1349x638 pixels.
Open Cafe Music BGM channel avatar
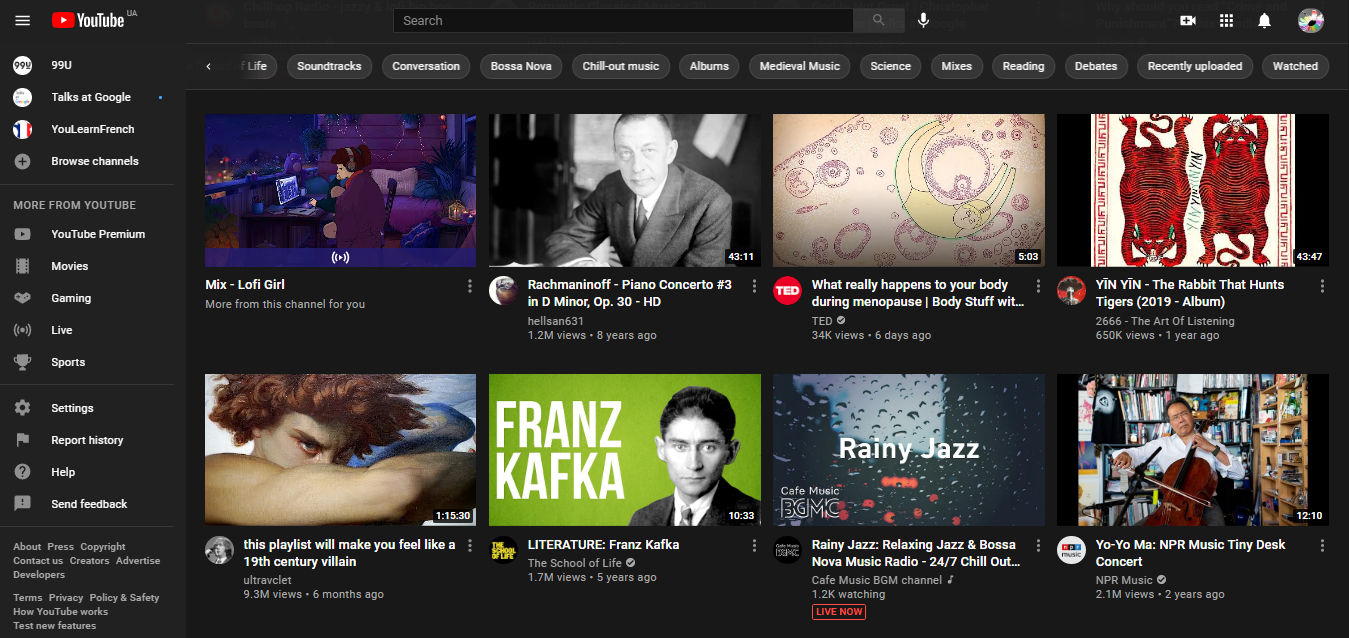pos(787,550)
